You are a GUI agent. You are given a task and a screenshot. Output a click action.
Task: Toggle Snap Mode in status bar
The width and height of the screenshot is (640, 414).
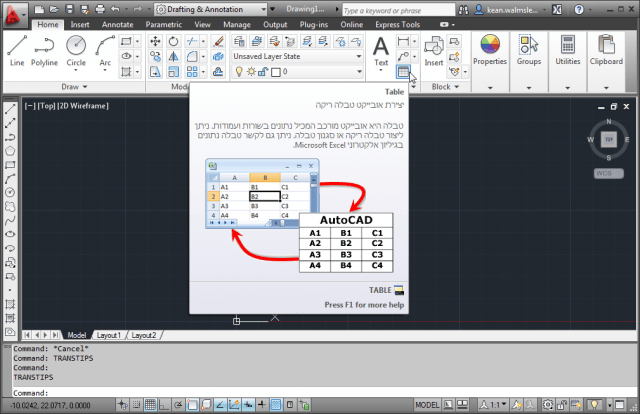[x=136, y=405]
